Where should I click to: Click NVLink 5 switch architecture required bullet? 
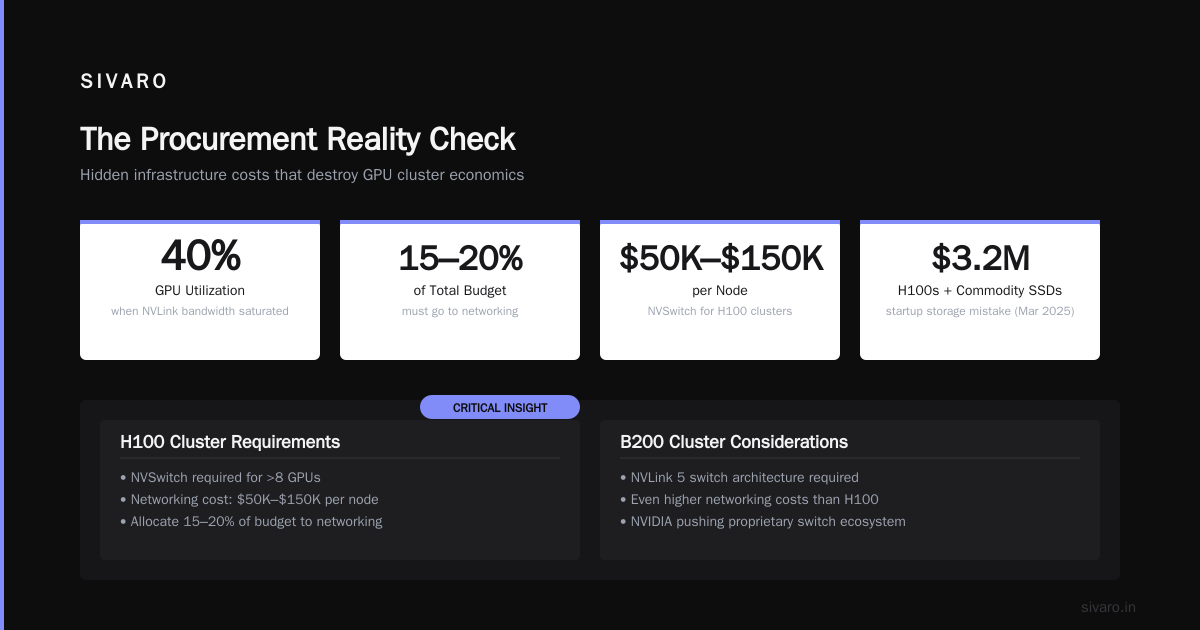(739, 478)
